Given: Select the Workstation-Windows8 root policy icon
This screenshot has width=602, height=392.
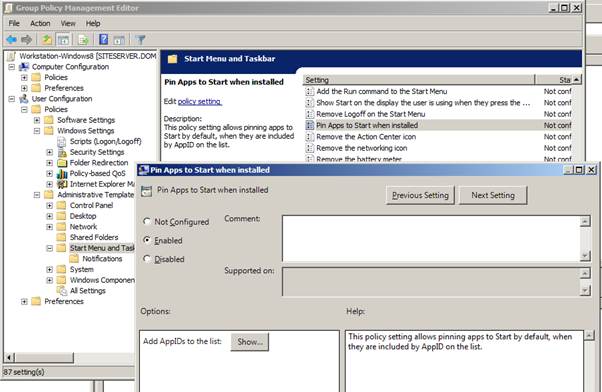Looking at the screenshot, I should [x=12, y=56].
